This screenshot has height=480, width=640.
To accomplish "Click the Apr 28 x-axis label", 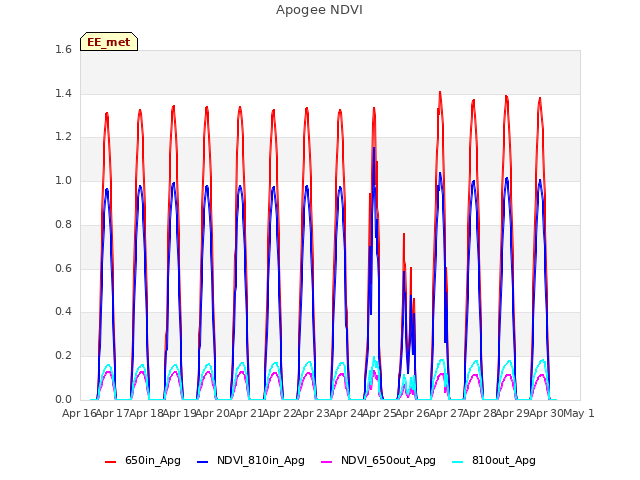I will pos(480,413).
